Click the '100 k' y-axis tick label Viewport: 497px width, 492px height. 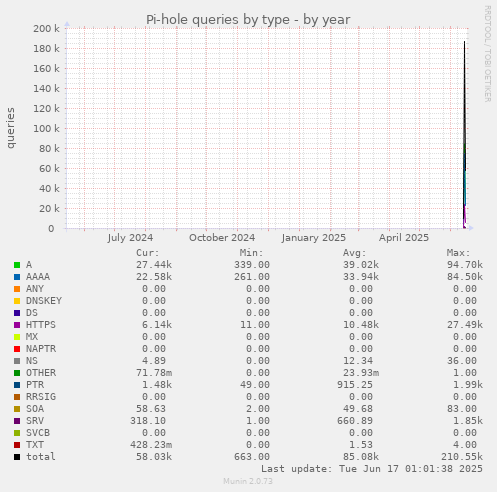click(46, 129)
